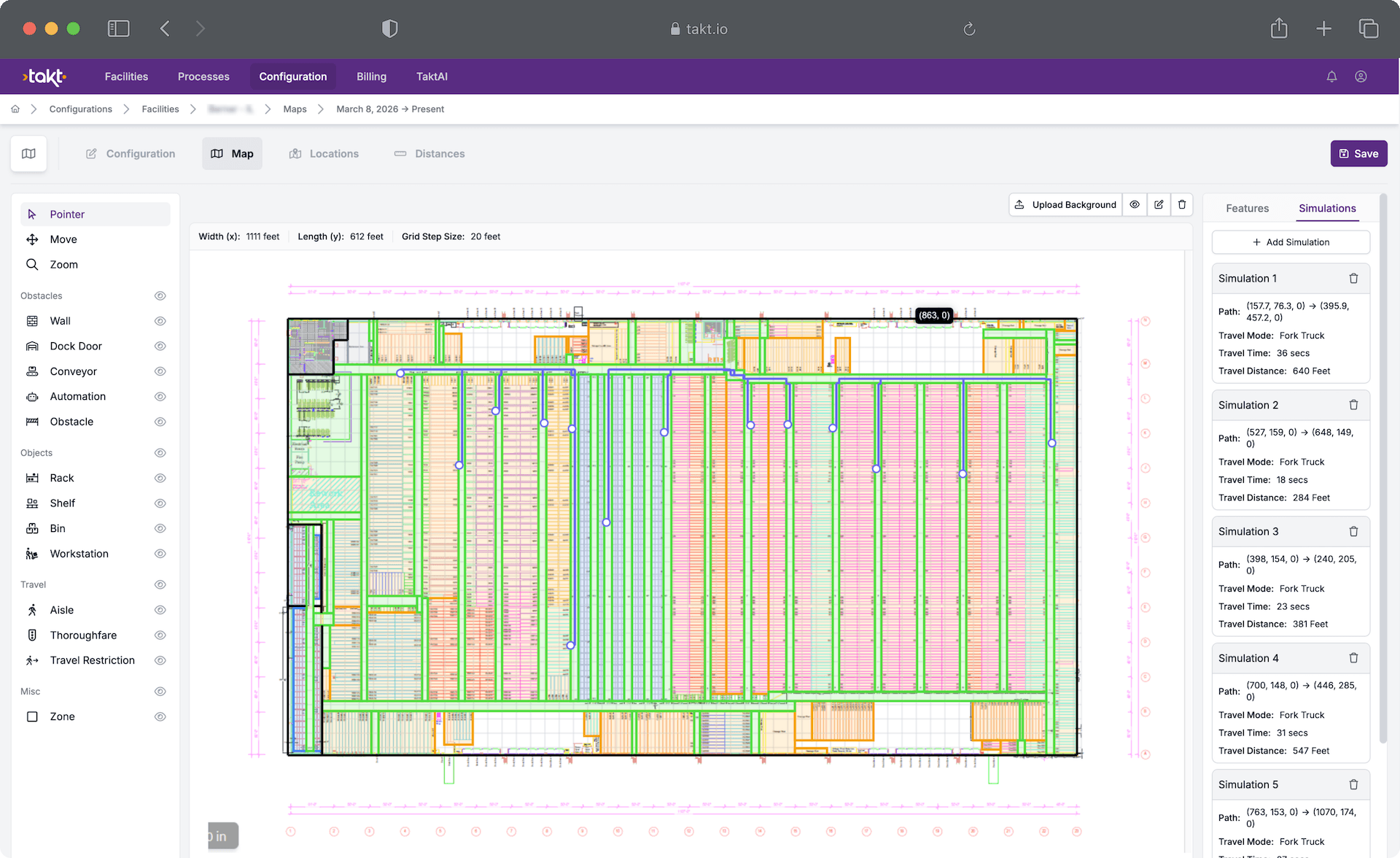Viewport: 1400px width, 858px height.
Task: Choose the Conveyor obstacle tool
Action: point(73,371)
